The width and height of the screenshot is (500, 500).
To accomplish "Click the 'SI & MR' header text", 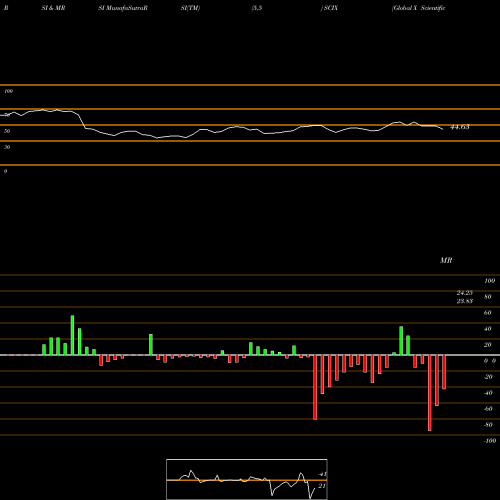I will click(53, 8).
